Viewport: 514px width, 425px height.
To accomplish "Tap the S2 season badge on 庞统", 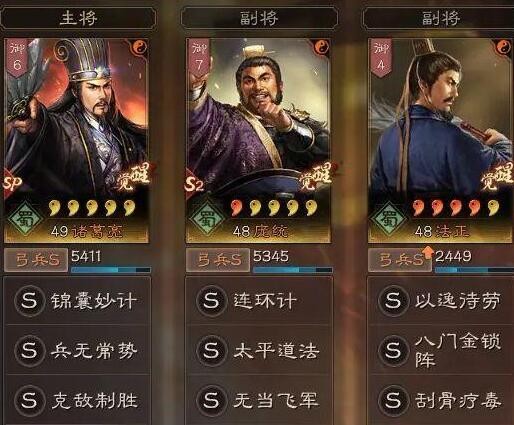I will [195, 184].
